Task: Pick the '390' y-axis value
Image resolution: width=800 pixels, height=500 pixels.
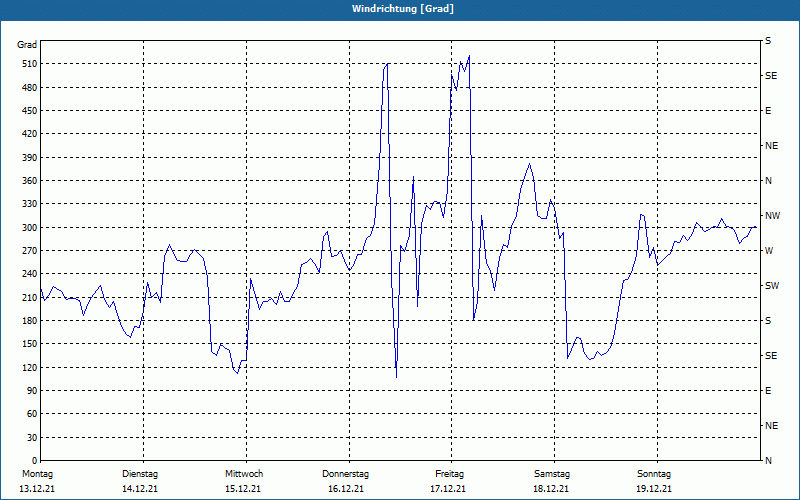Action: pos(30,157)
